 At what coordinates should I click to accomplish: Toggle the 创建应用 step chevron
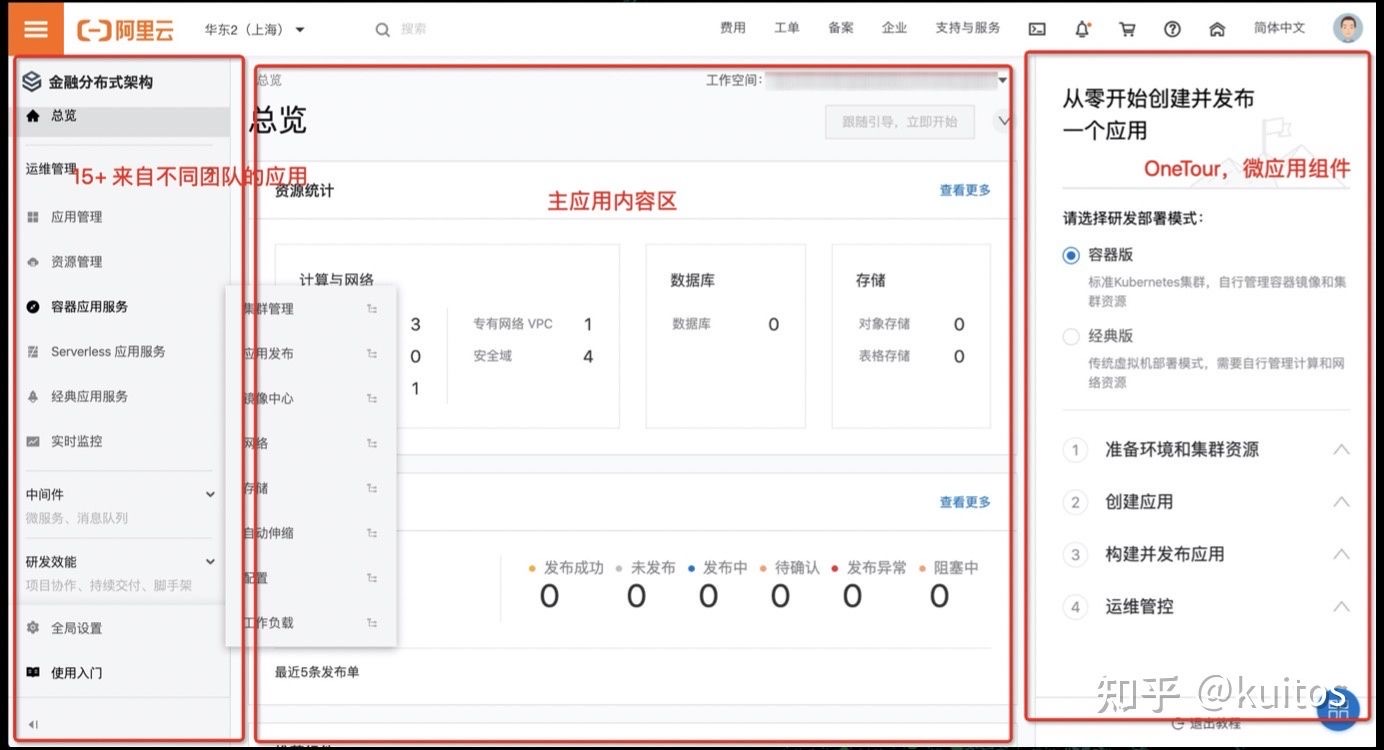pos(1341,502)
